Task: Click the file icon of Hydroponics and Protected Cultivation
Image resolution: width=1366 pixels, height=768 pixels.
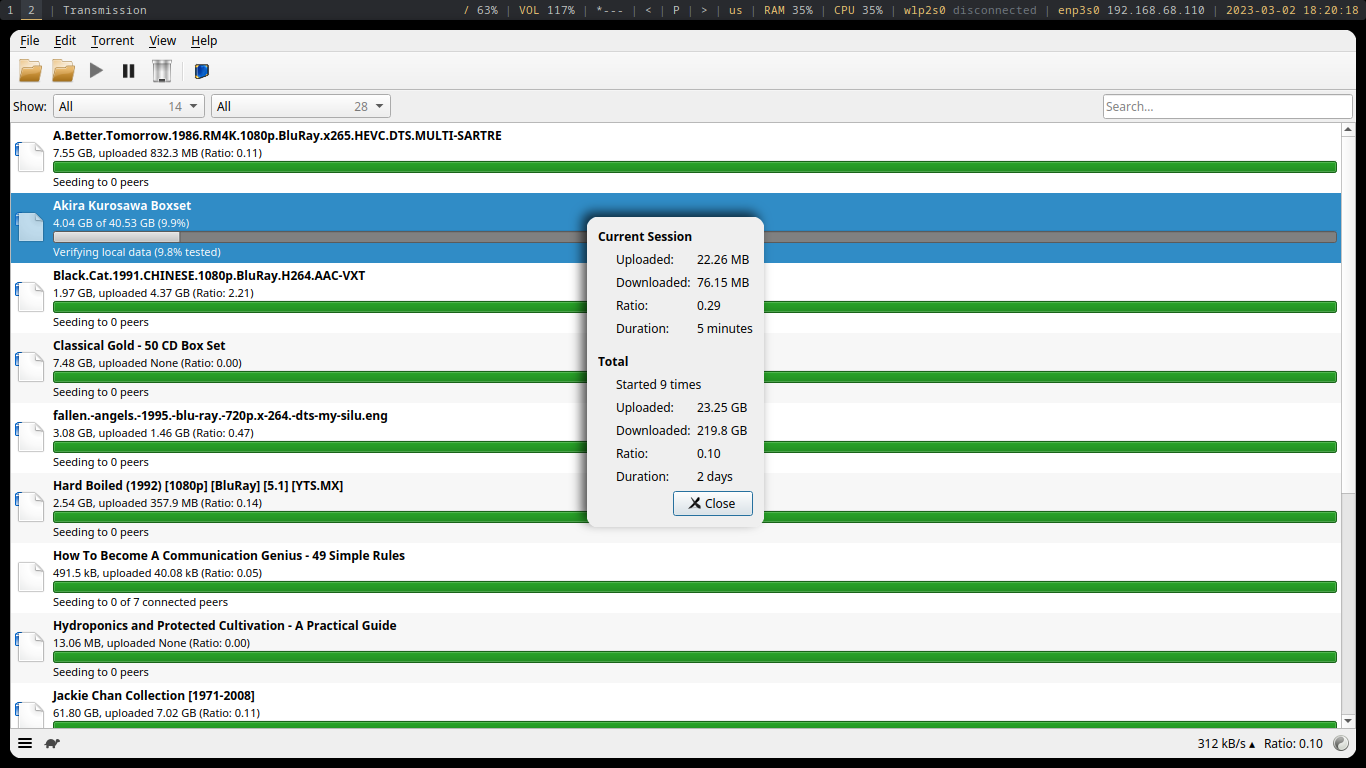Action: point(30,648)
